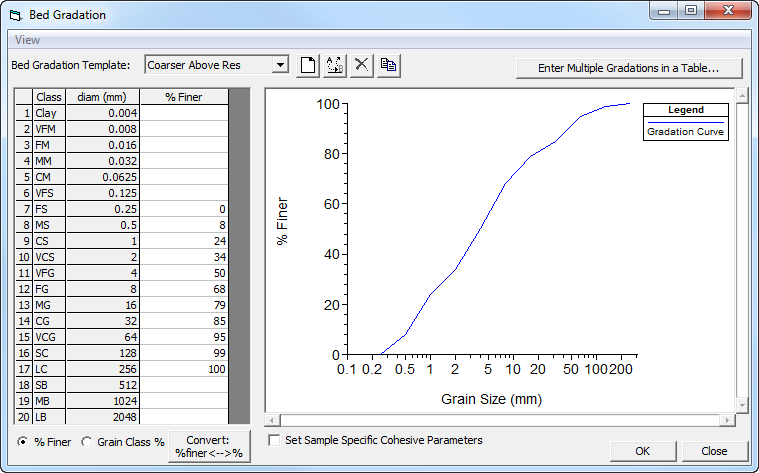Click the VFS class cell

pyautogui.click(x=49, y=193)
